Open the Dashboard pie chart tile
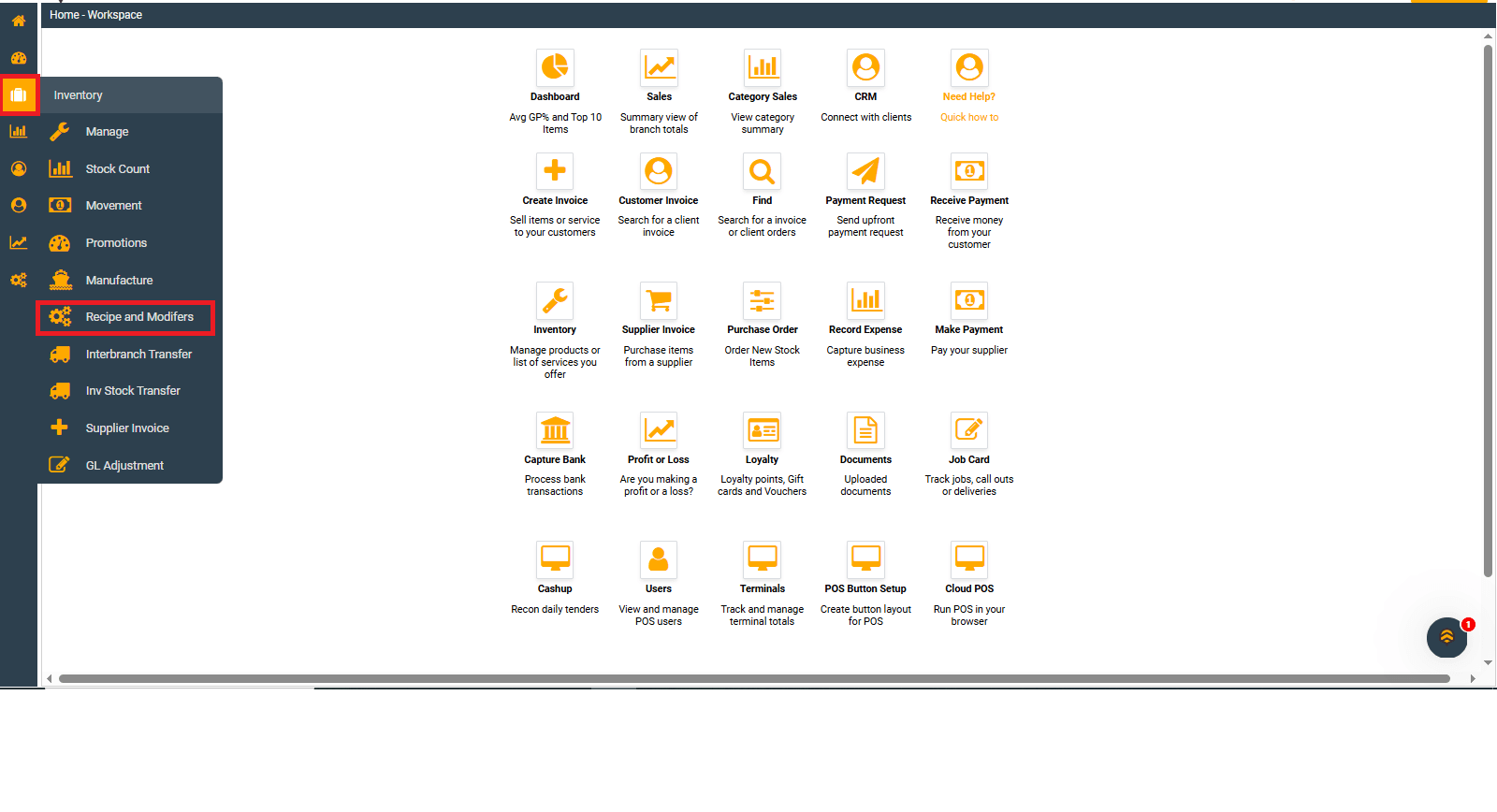 555,67
